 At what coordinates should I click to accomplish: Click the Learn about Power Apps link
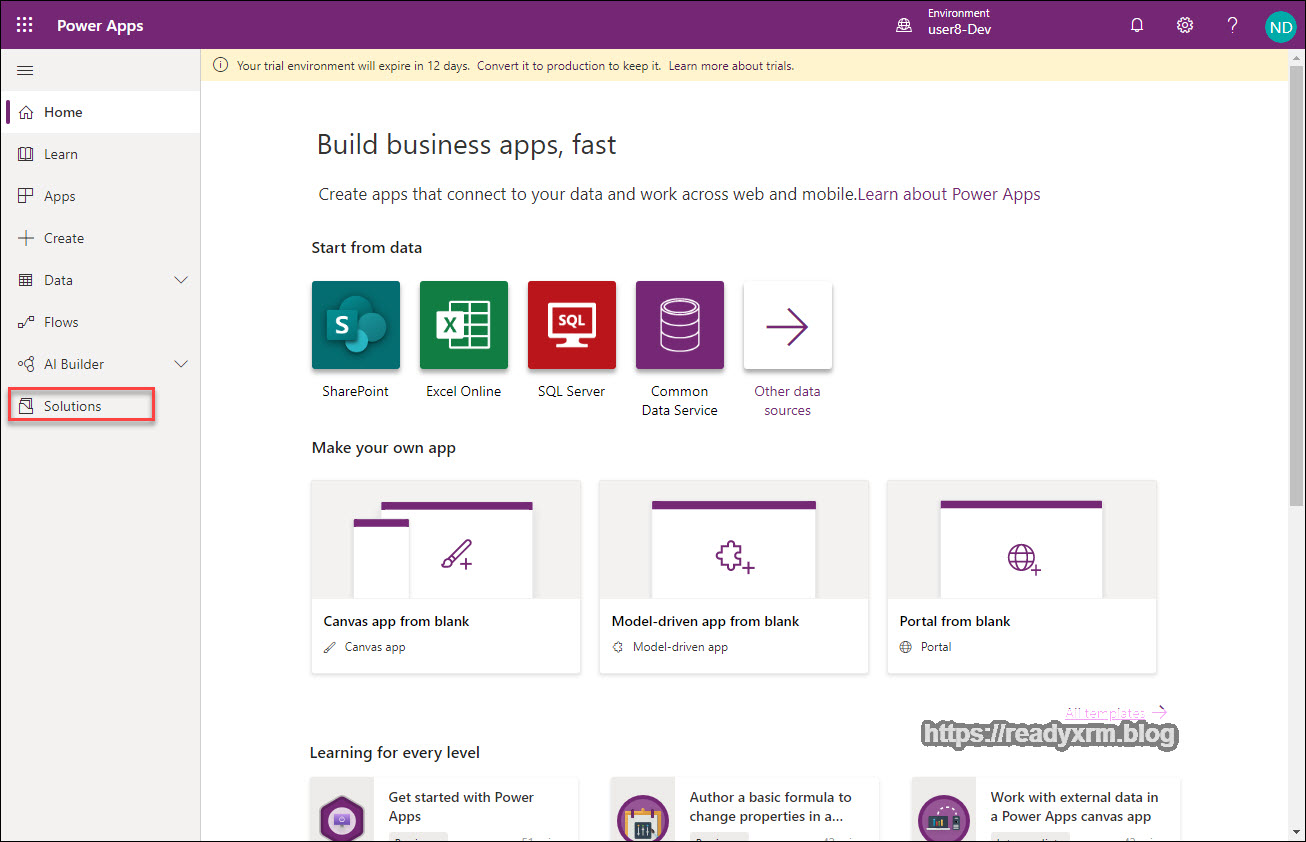tap(950, 194)
